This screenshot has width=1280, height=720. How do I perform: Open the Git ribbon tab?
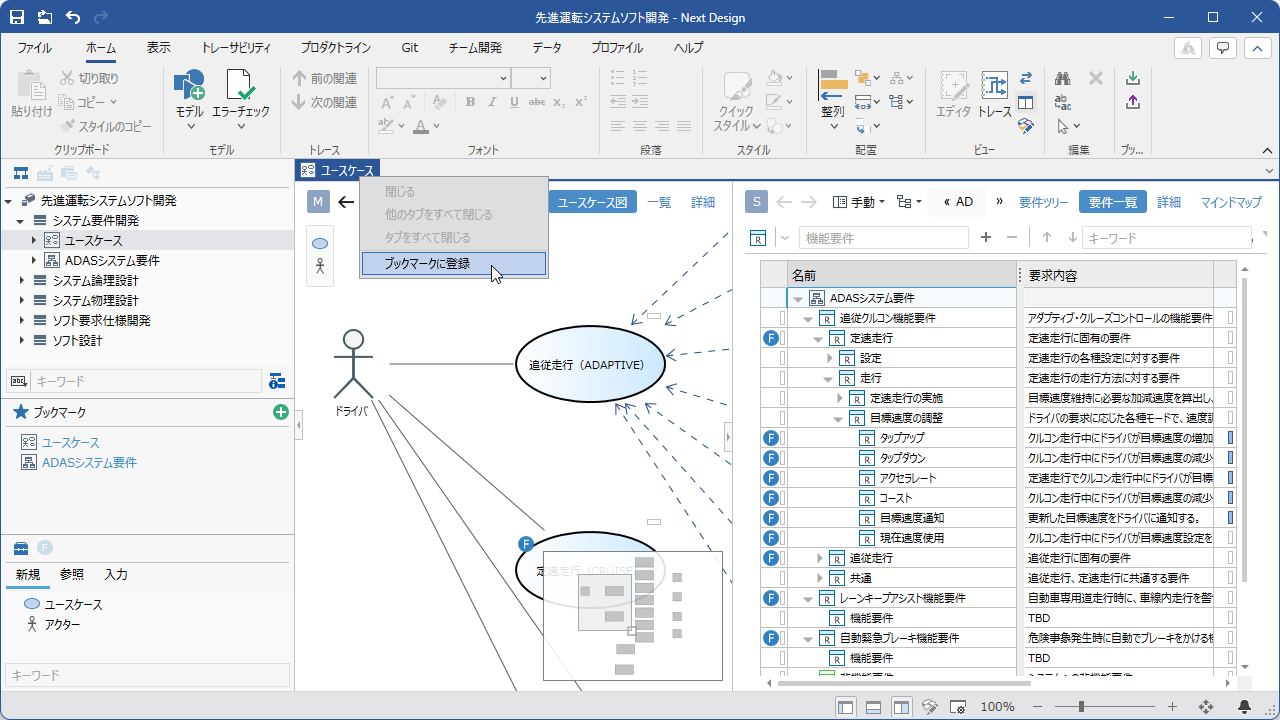410,48
